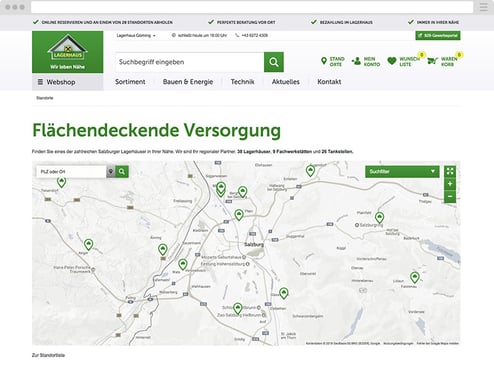Click 'Immer in Ihrer Nähe' text
Screen dimensions: 494x370
pyautogui.click(x=438, y=22)
